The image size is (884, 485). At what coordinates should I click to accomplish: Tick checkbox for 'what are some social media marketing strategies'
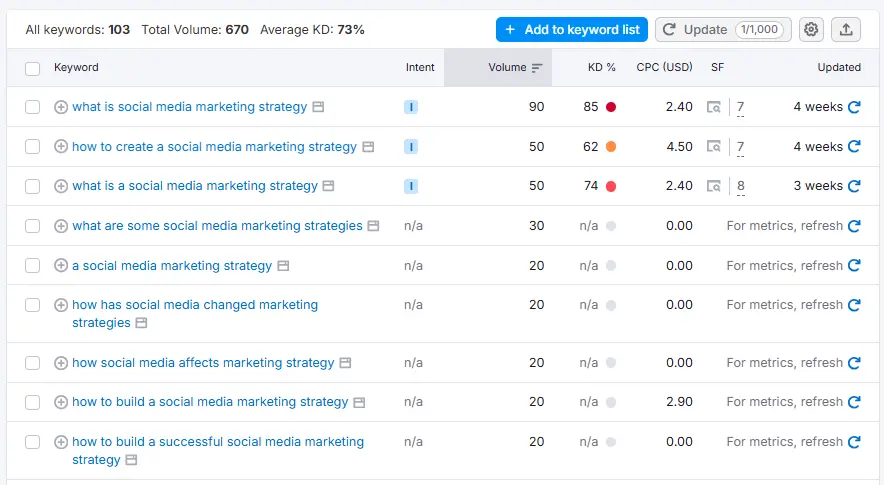[33, 226]
